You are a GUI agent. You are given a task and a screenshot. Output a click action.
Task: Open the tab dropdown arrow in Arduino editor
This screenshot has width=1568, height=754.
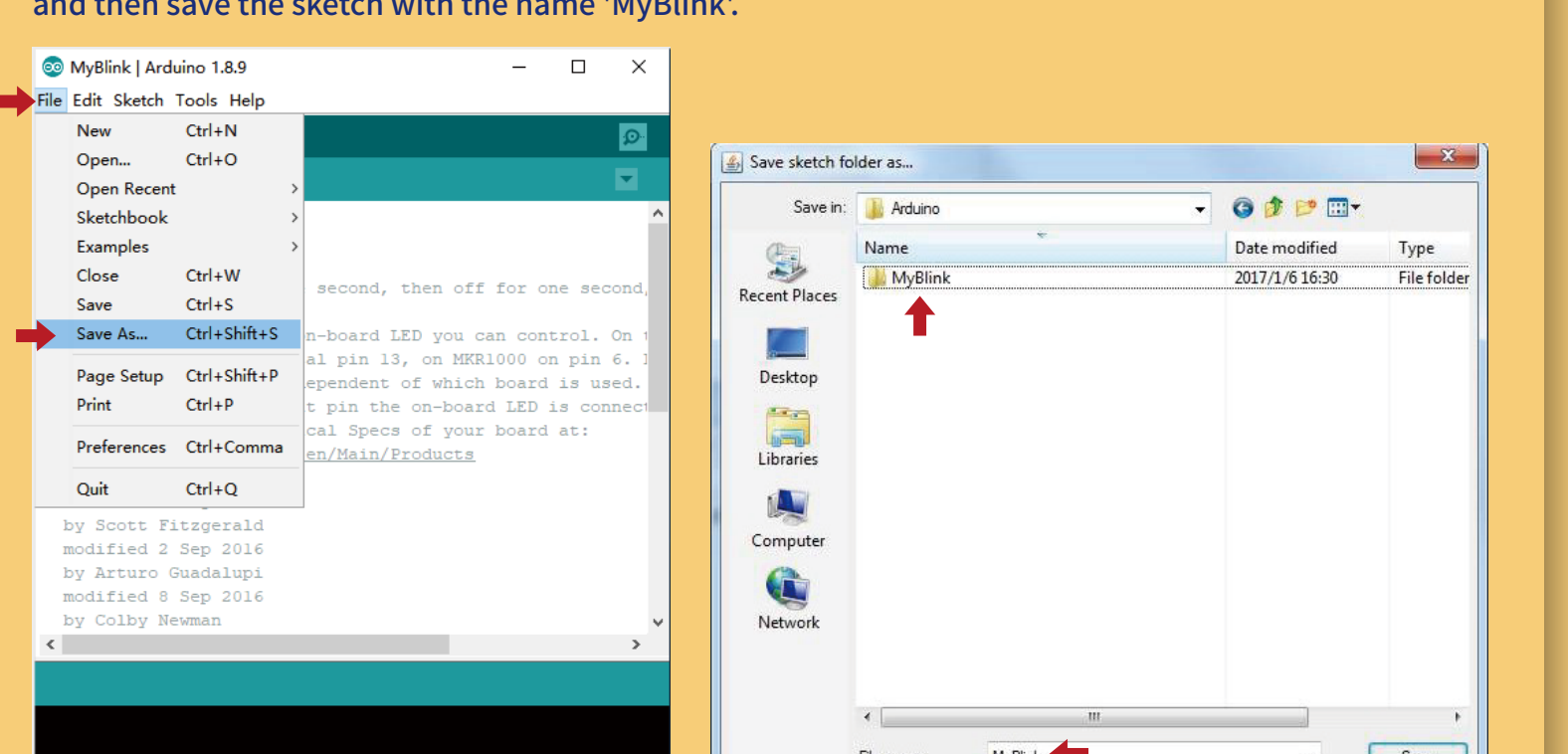[x=626, y=180]
